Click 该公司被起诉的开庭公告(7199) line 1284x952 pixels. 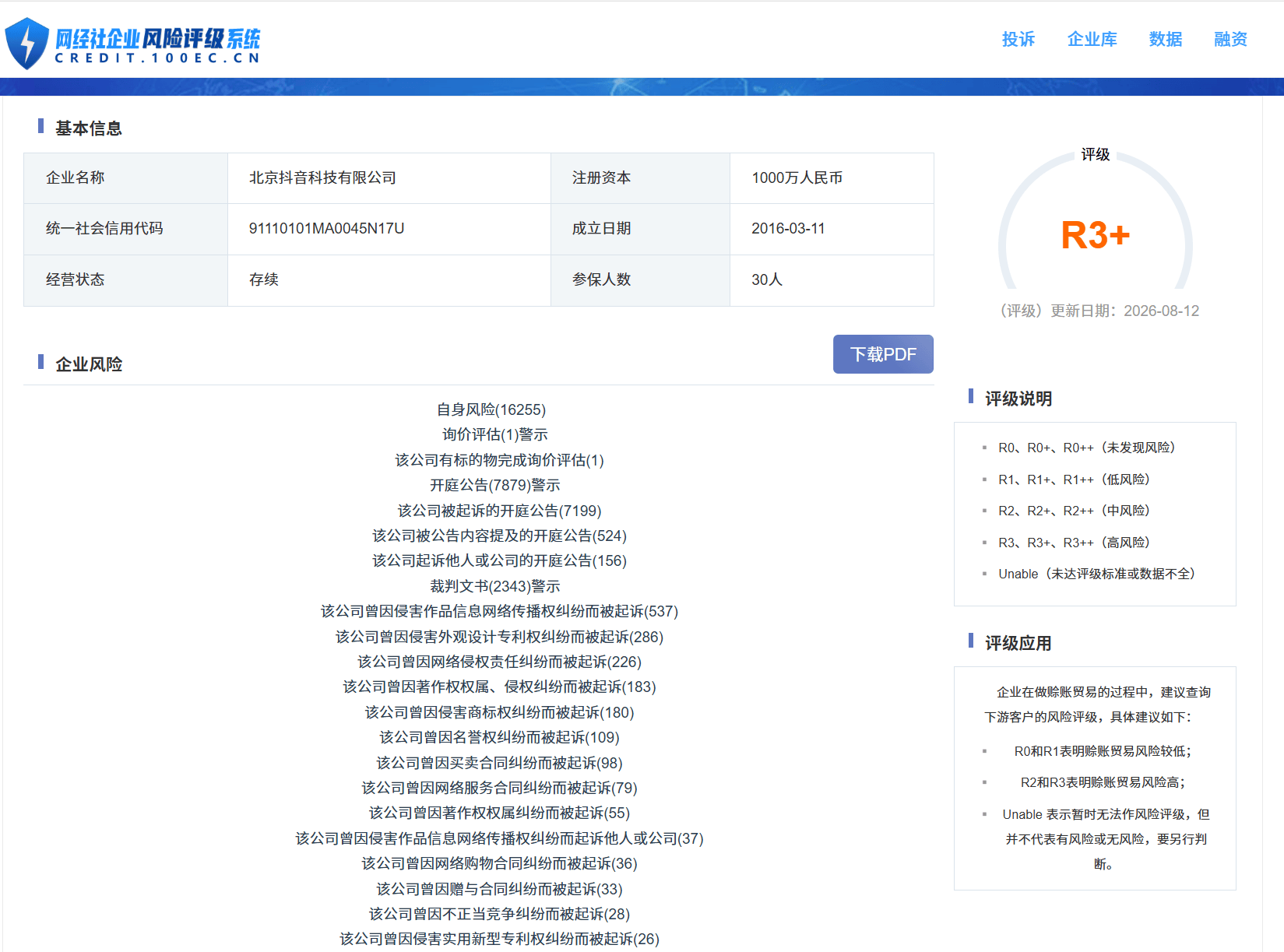point(499,511)
